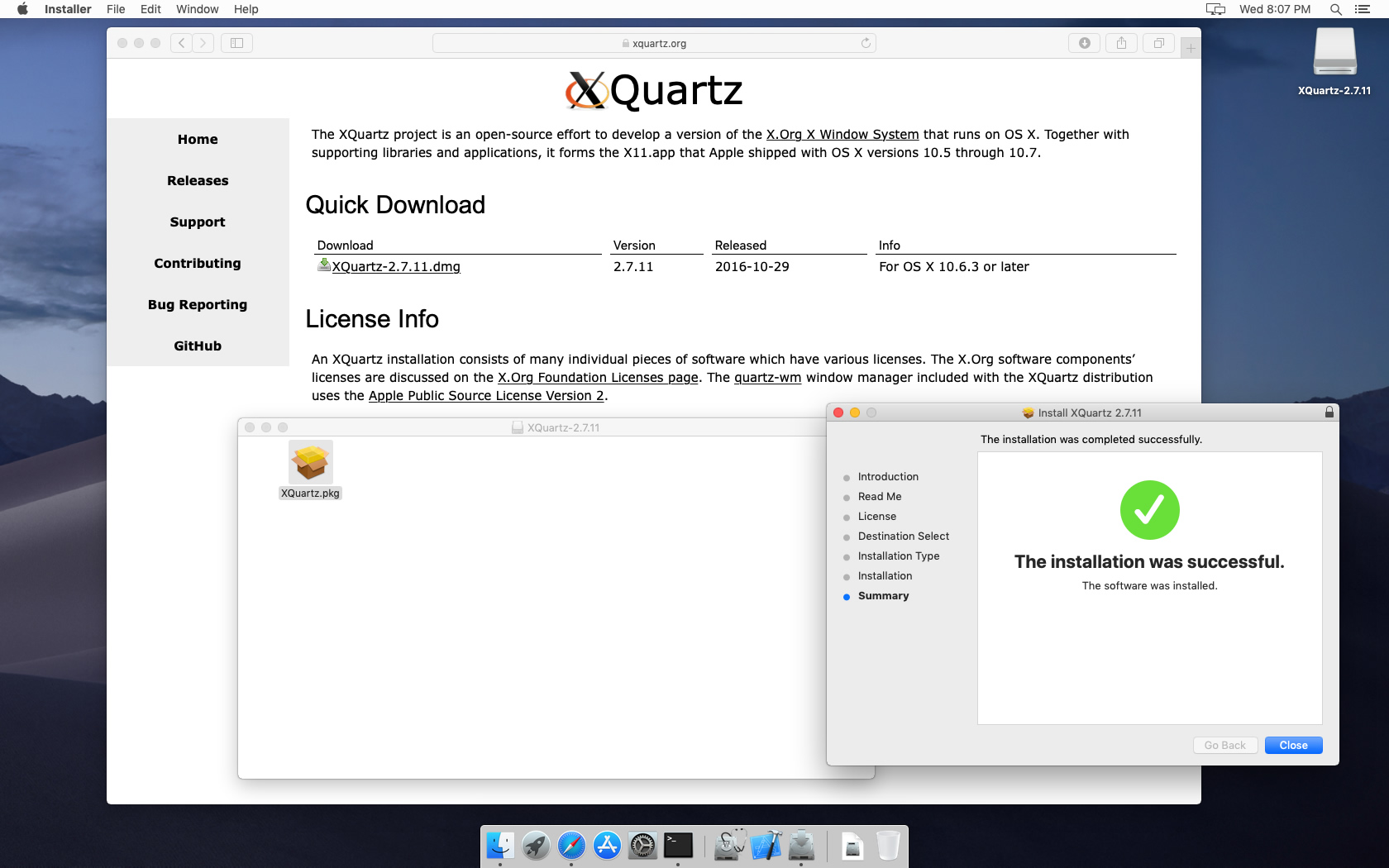Open Safari's Share button

pyautogui.click(x=1121, y=43)
